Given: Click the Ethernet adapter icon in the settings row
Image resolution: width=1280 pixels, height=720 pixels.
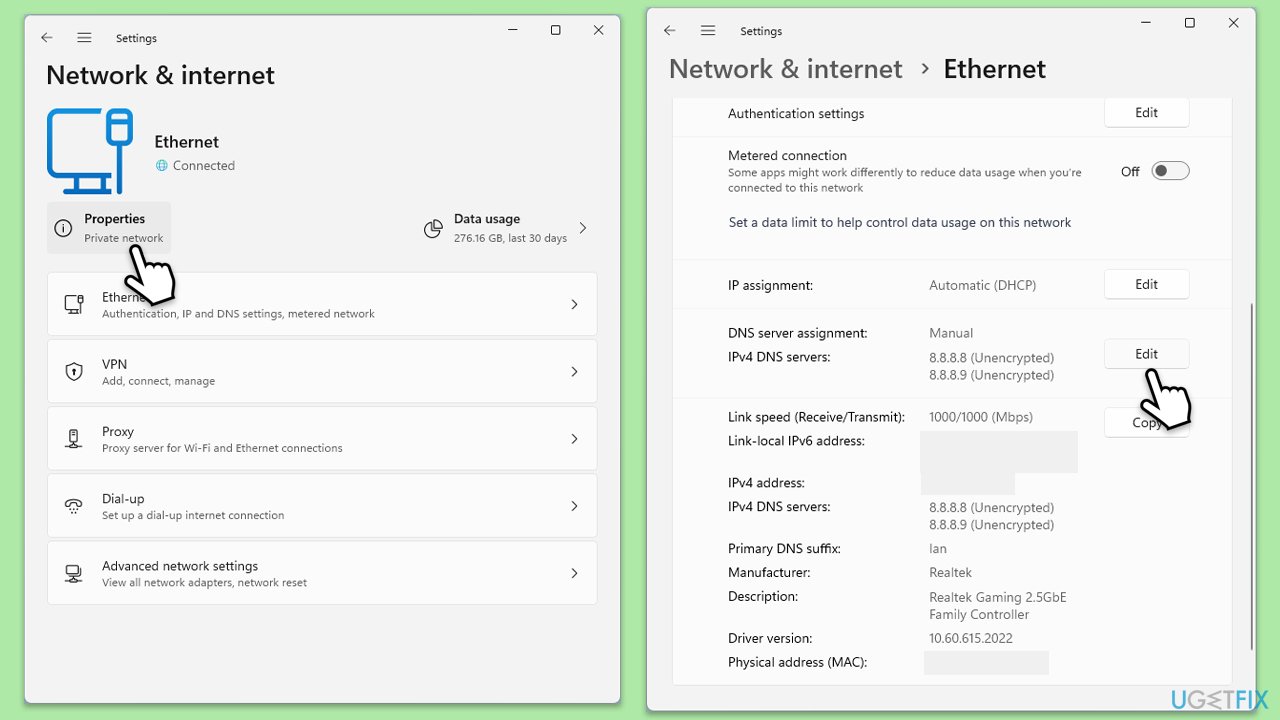Looking at the screenshot, I should click(x=73, y=304).
